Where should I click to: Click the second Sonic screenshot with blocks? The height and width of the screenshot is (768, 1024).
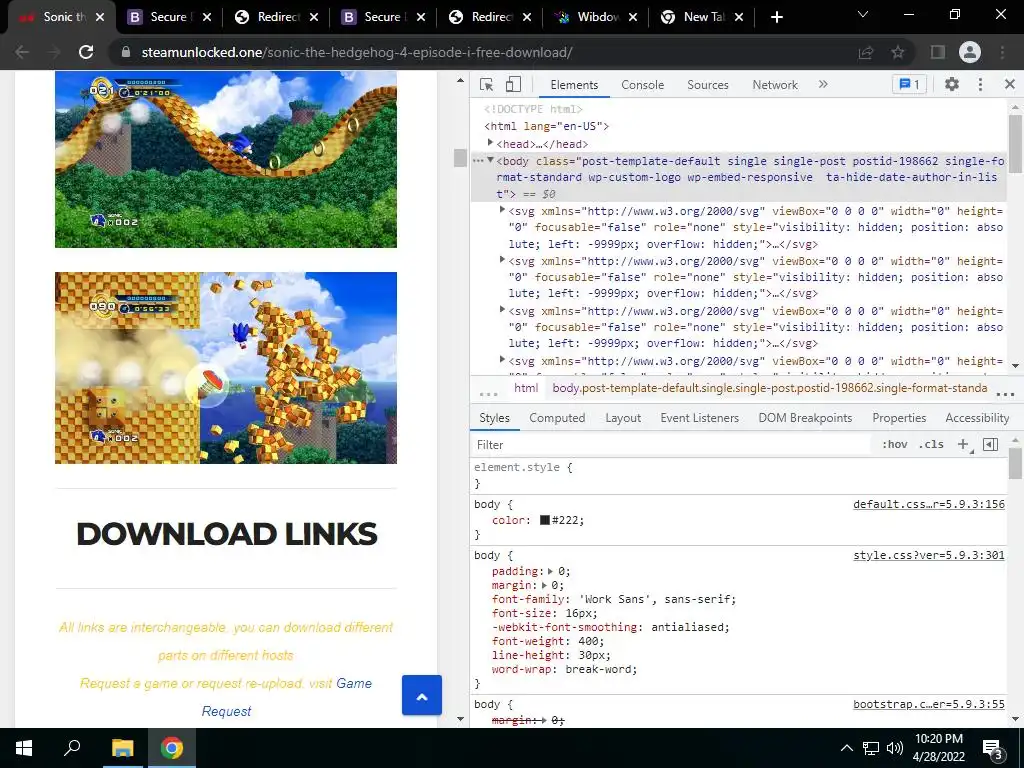pos(226,368)
